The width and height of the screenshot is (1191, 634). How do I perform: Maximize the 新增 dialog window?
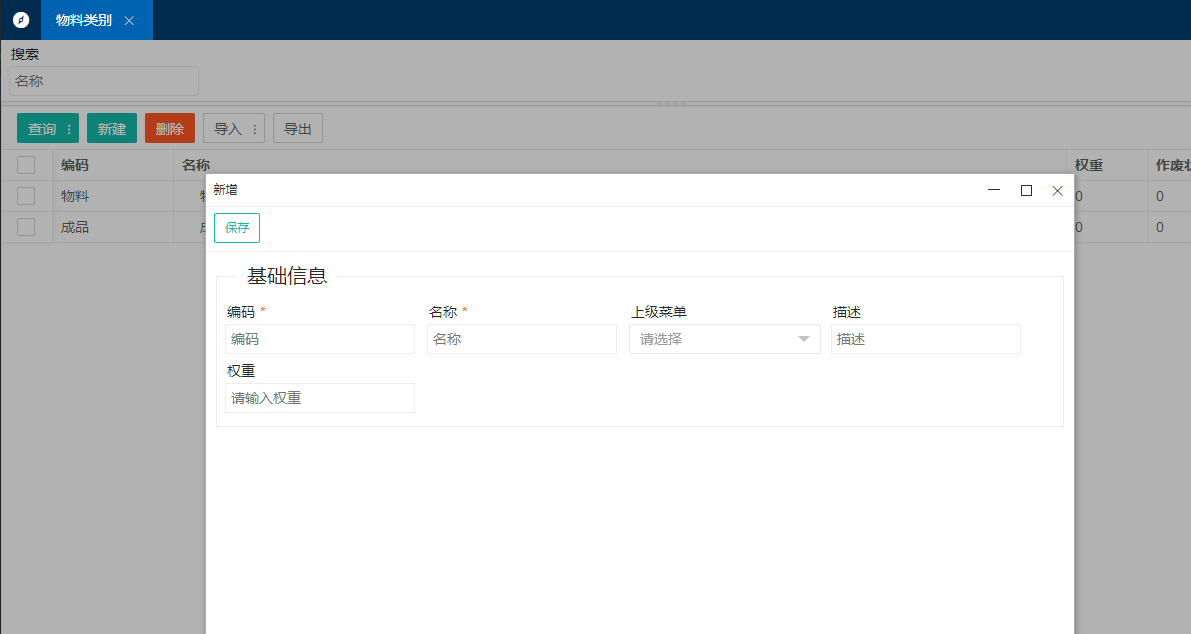coord(1026,190)
